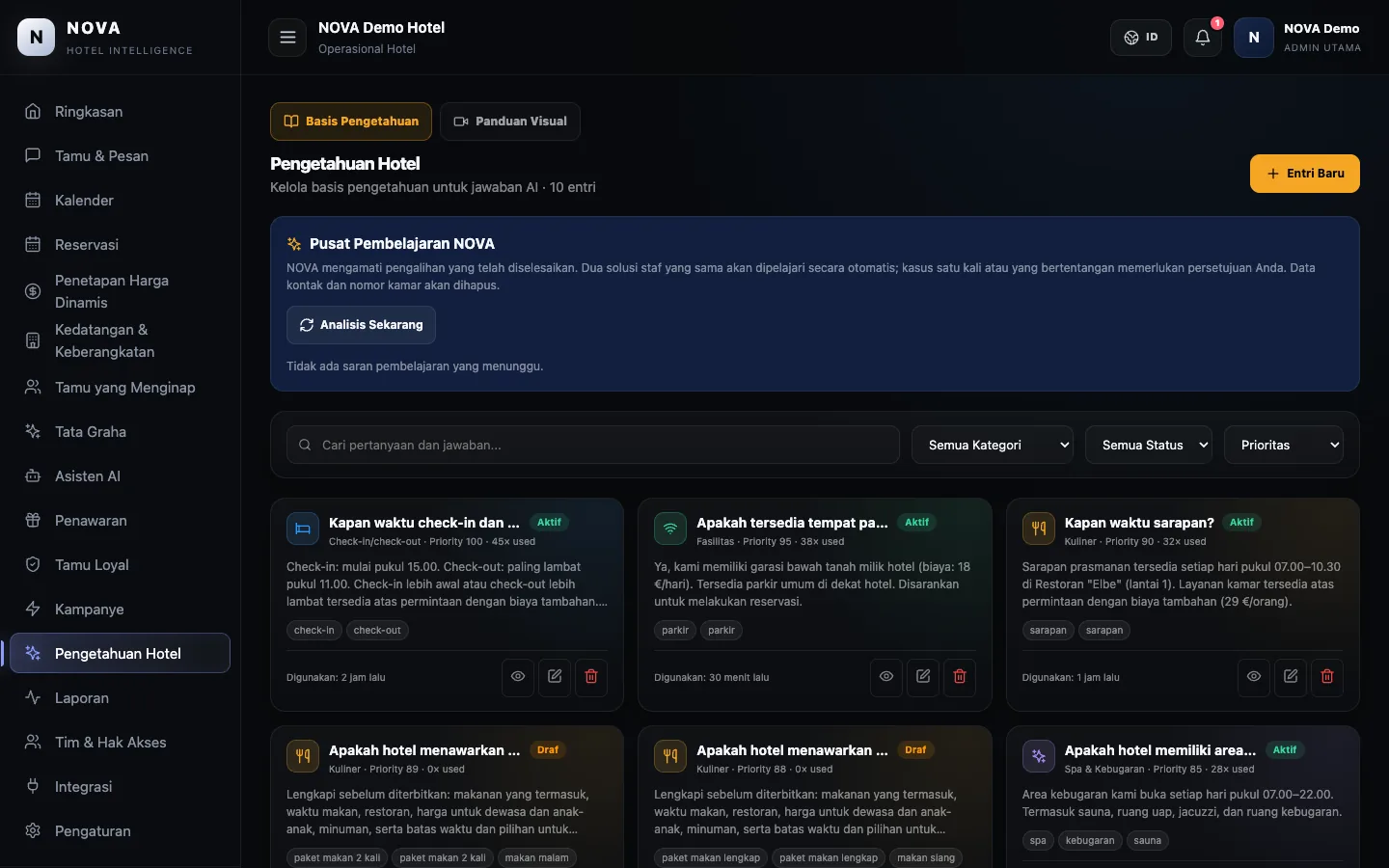Edit the parking knowledge entry
The image size is (1389, 868).
(x=923, y=677)
